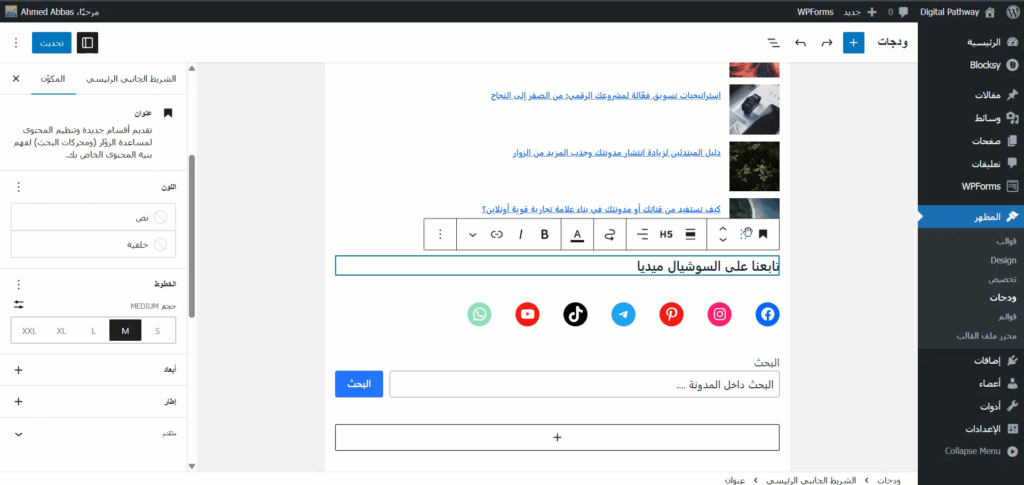Screen dimensions: 1024x485
Task: Click the H5 heading level button
Action: click(x=666, y=234)
